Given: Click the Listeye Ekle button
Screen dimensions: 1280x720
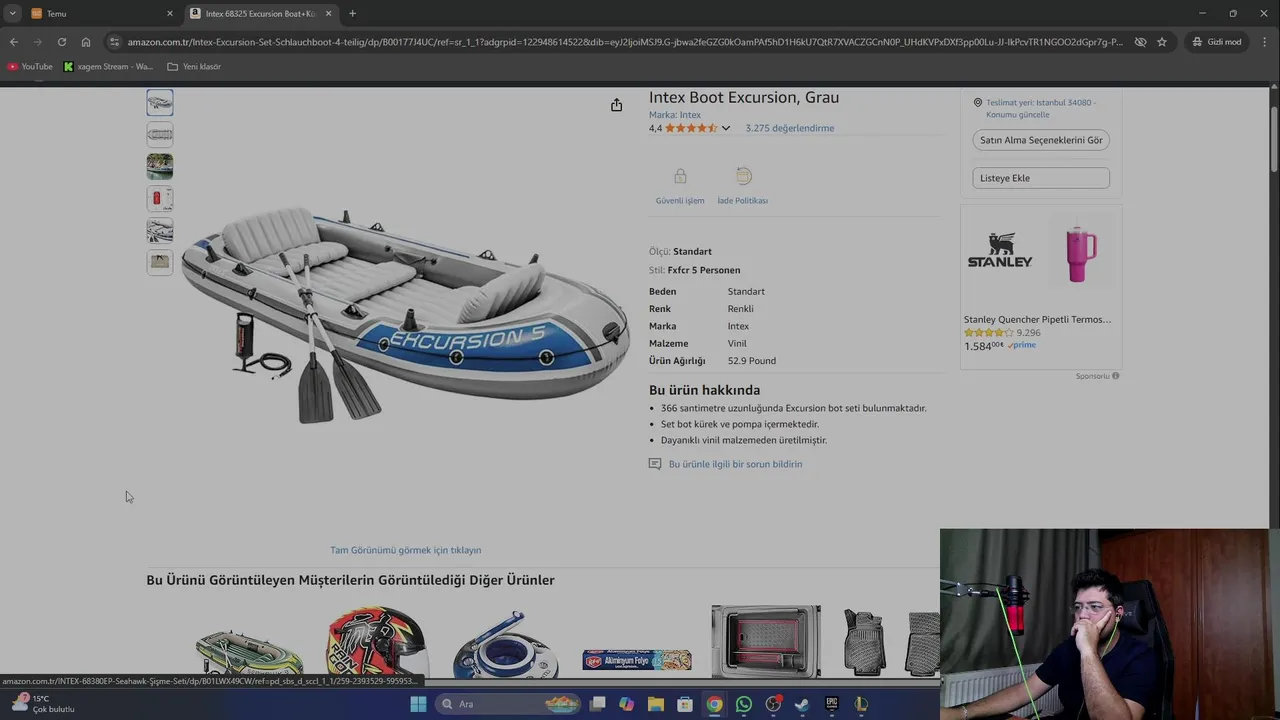Looking at the screenshot, I should [x=1041, y=178].
